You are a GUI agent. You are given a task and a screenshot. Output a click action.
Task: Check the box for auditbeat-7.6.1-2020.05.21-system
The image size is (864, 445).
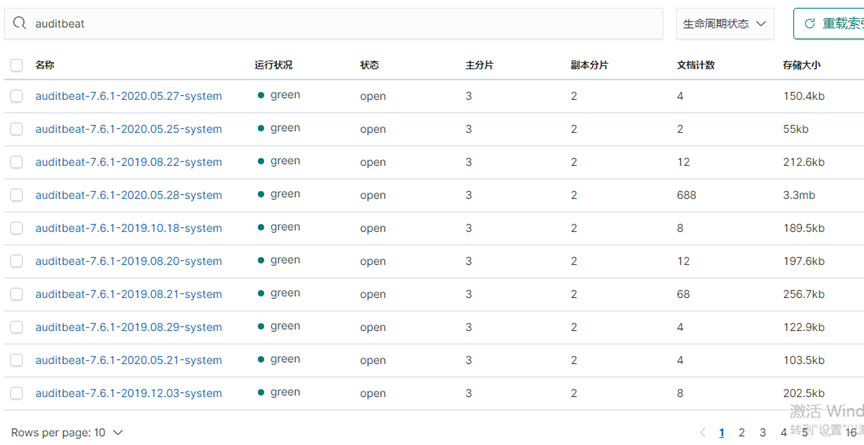click(x=17, y=360)
